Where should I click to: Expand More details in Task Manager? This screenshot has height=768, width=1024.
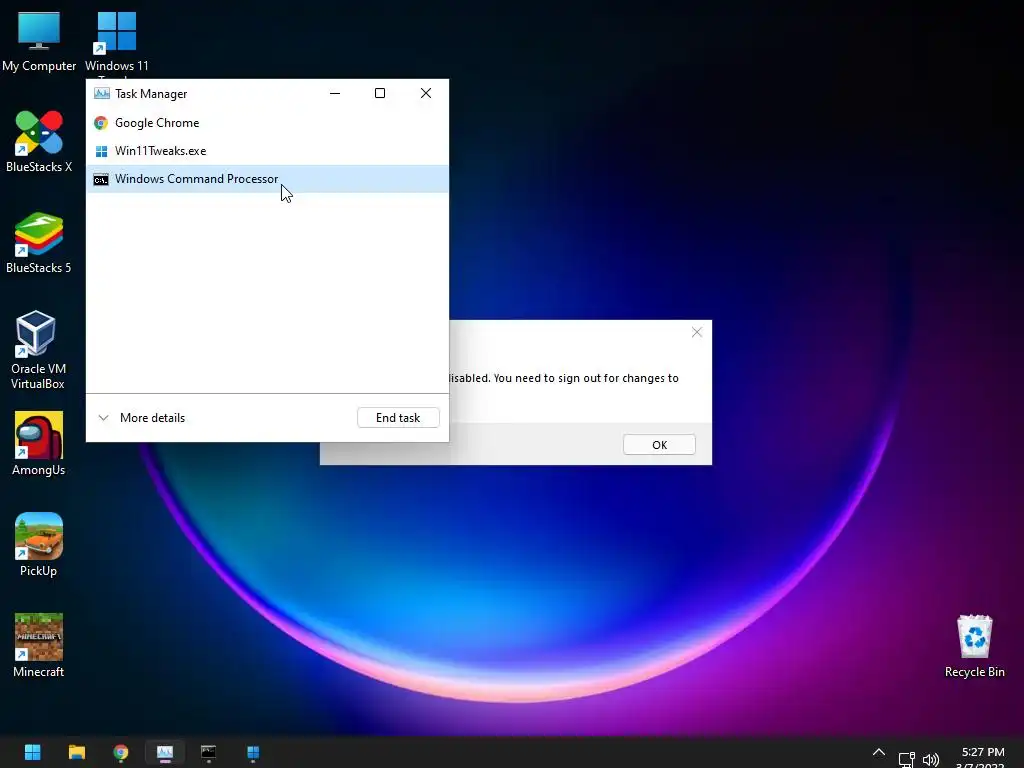tap(142, 418)
